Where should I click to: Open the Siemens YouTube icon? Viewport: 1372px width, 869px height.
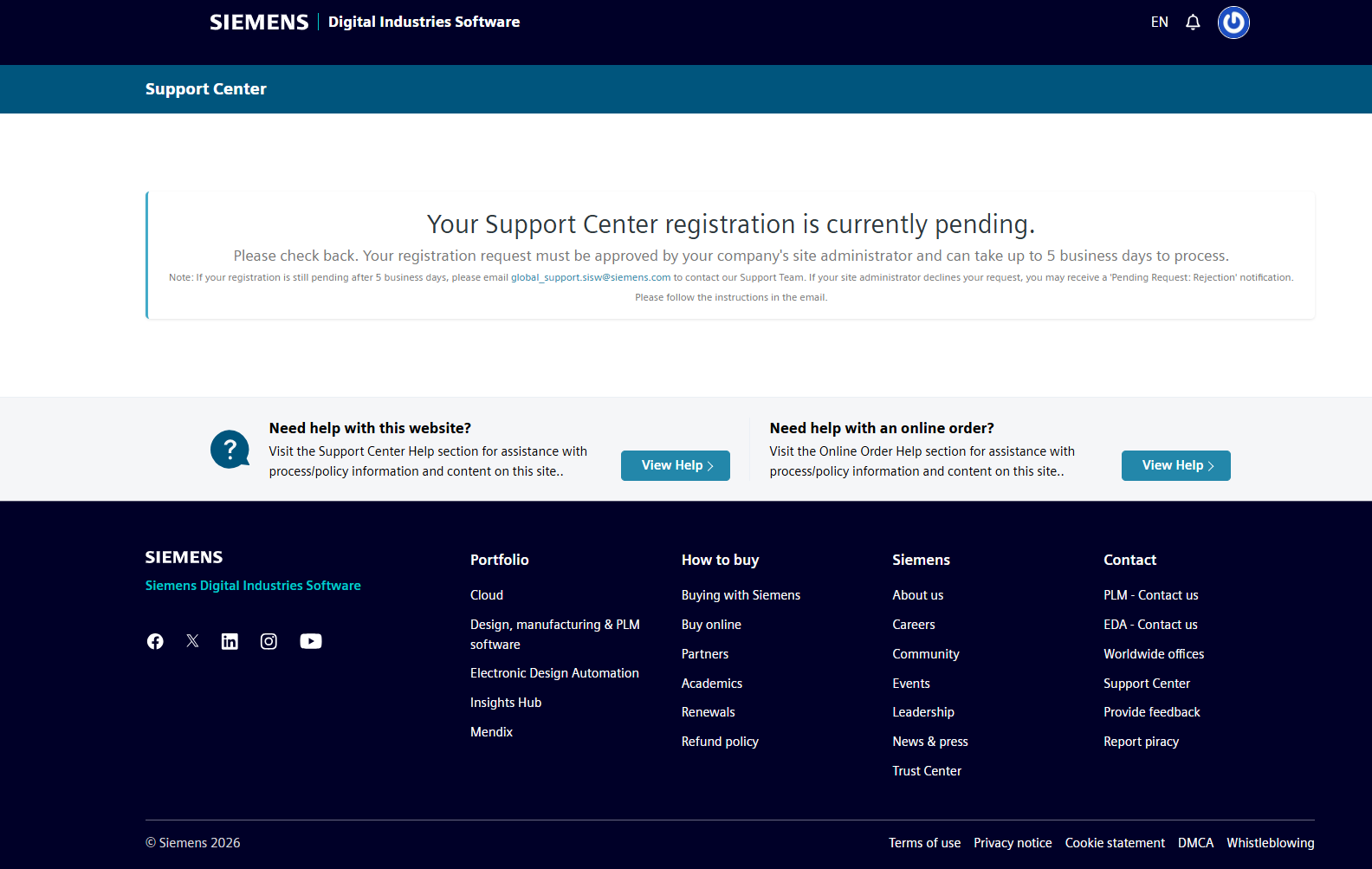pyautogui.click(x=311, y=641)
